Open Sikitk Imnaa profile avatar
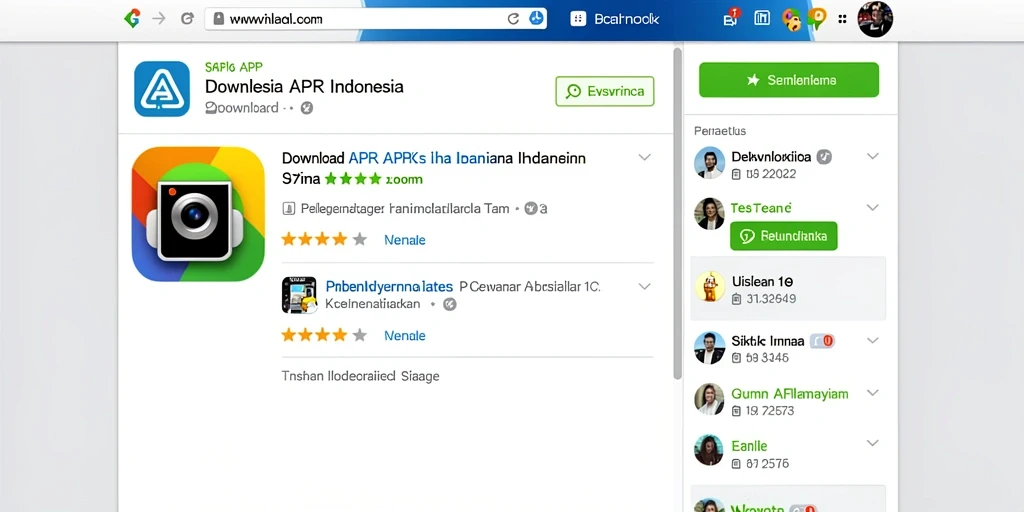The image size is (1024, 512). tap(709, 347)
